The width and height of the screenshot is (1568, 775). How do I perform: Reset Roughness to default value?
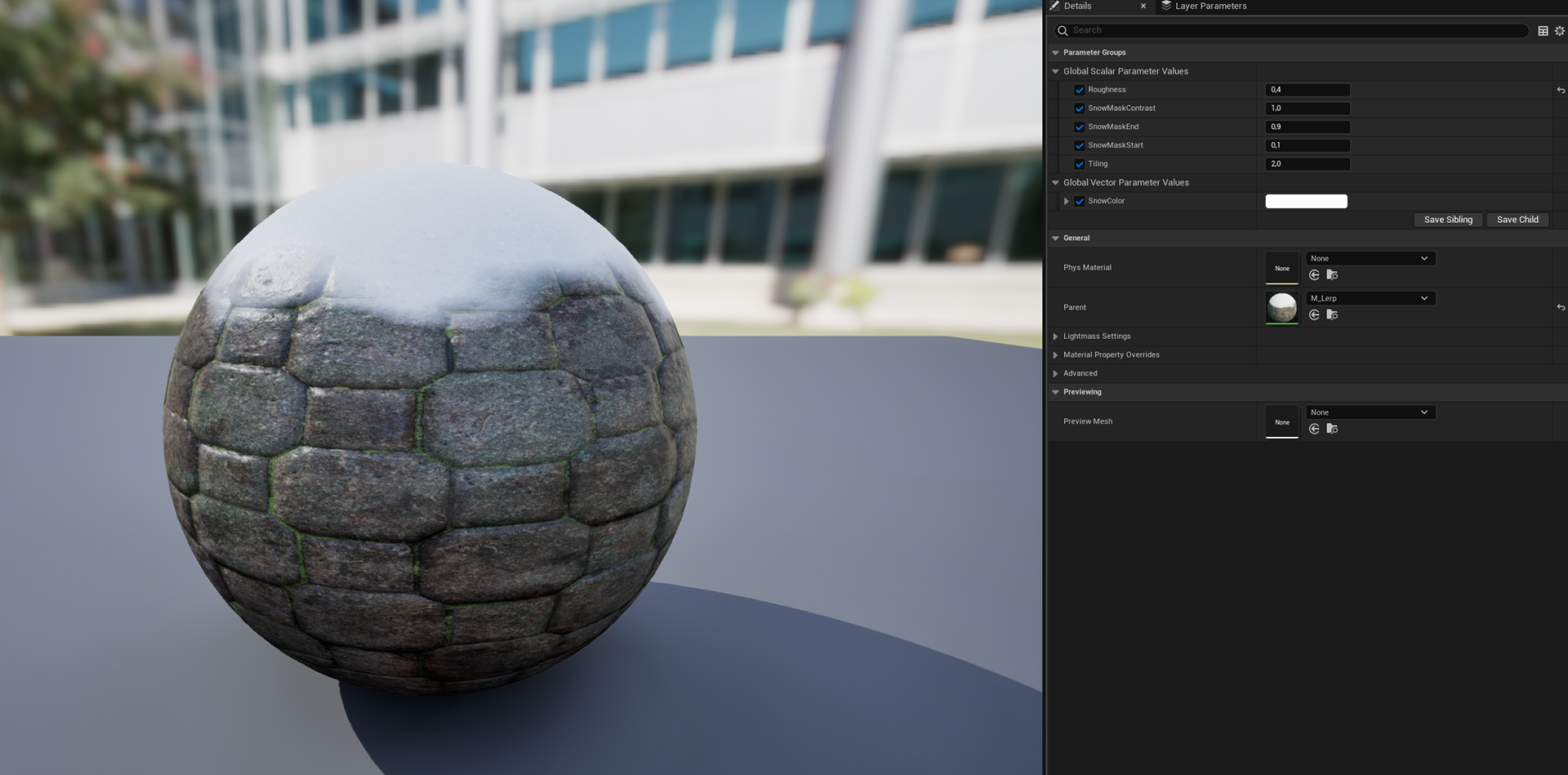pos(1561,90)
